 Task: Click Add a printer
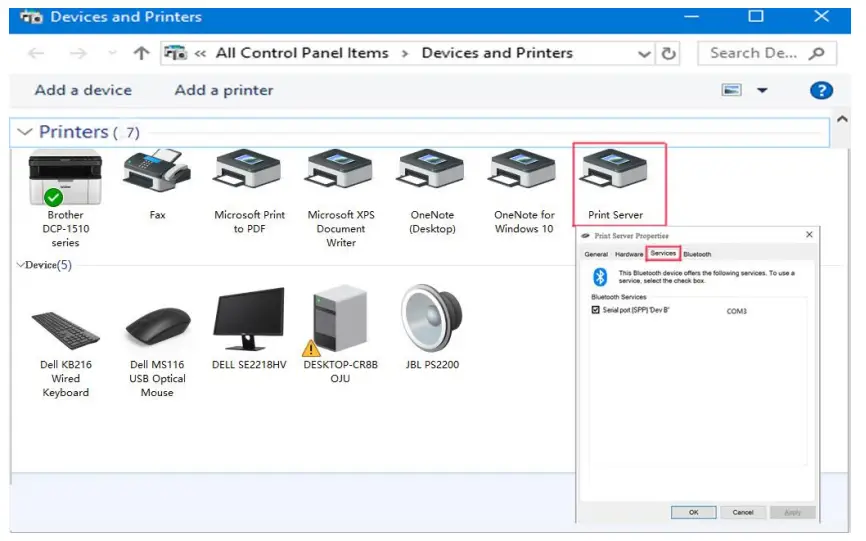[224, 90]
